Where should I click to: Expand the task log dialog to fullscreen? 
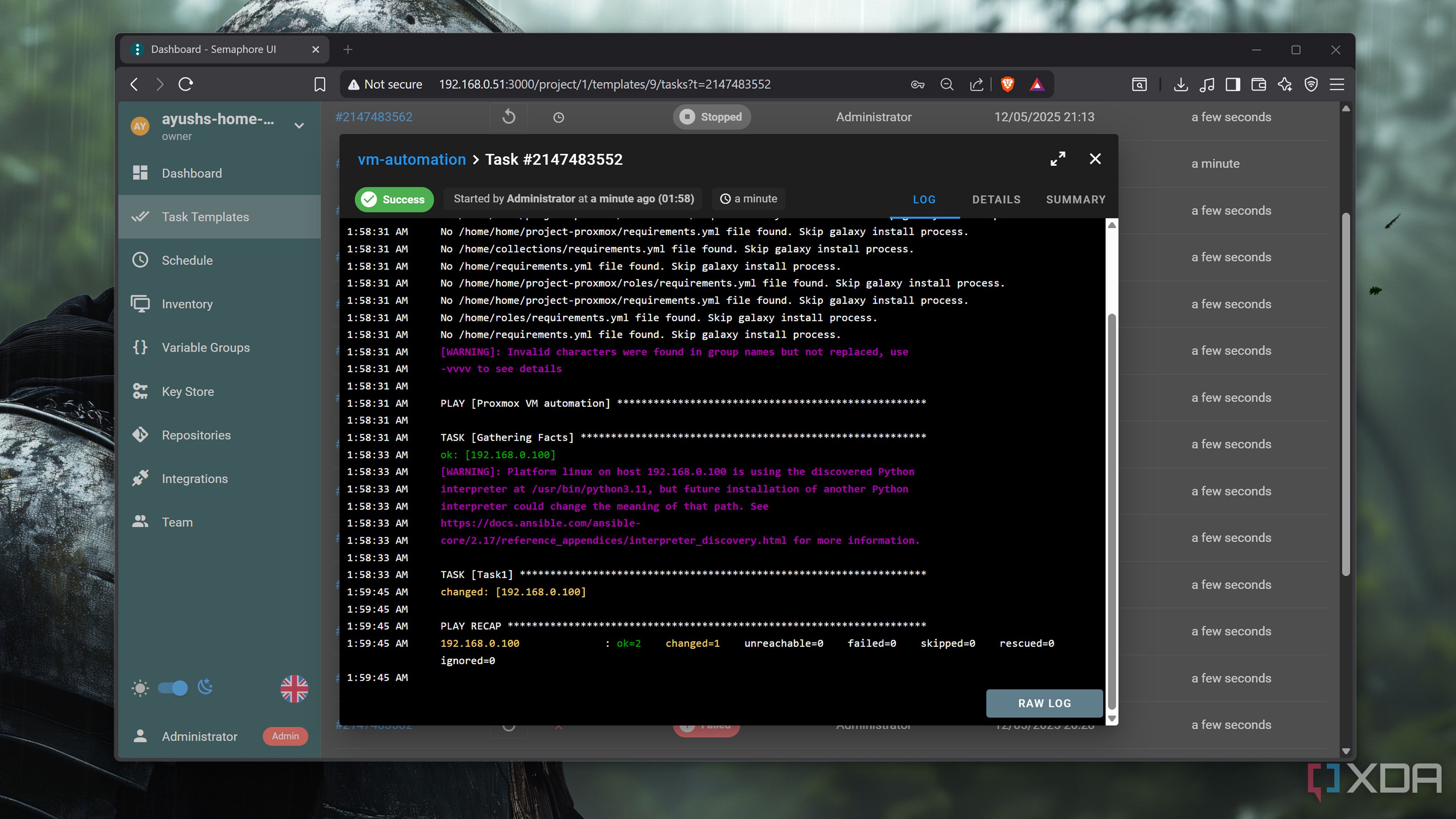[1057, 159]
